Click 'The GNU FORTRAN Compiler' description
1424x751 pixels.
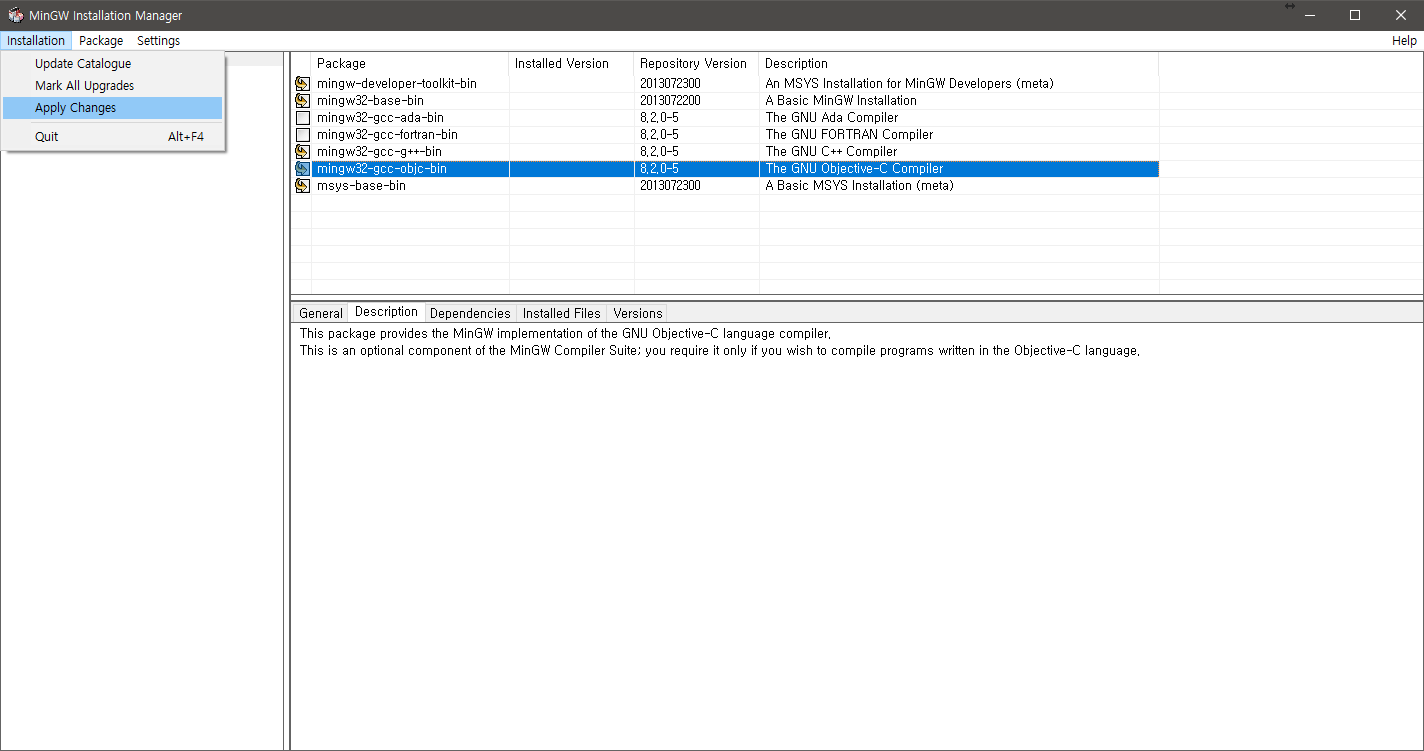coord(849,135)
